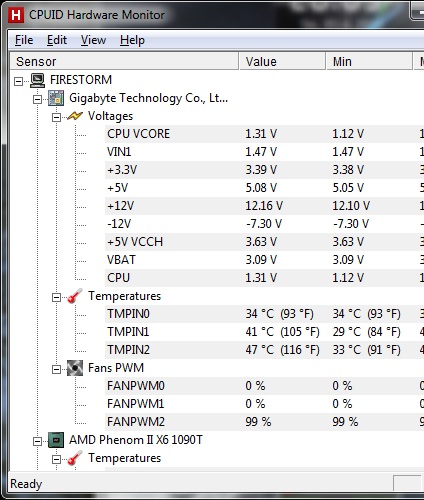Screen dimensions: 424x500
Task: Collapse the FIRESTORM root node
Action: pyautogui.click(x=19, y=81)
